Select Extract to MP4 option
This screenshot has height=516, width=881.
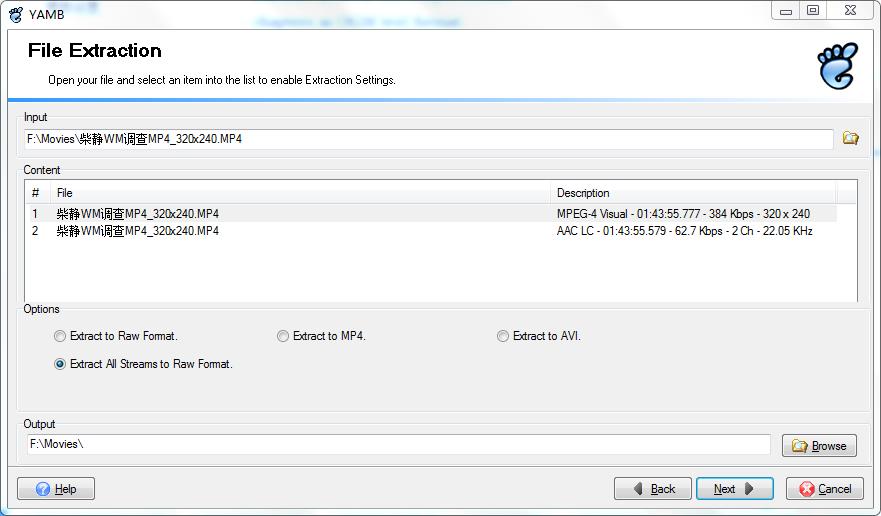tap(283, 336)
